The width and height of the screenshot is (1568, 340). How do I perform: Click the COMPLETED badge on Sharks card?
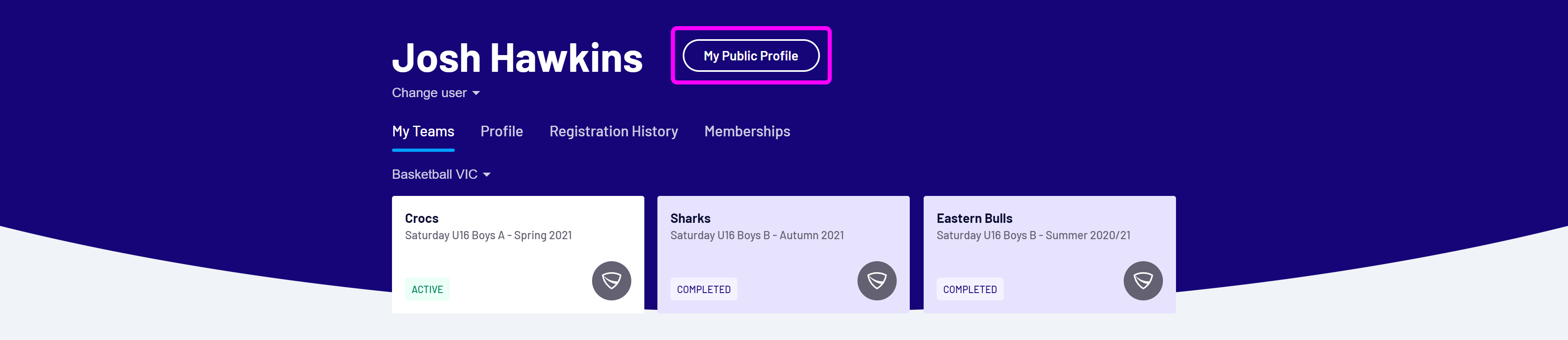pos(704,289)
